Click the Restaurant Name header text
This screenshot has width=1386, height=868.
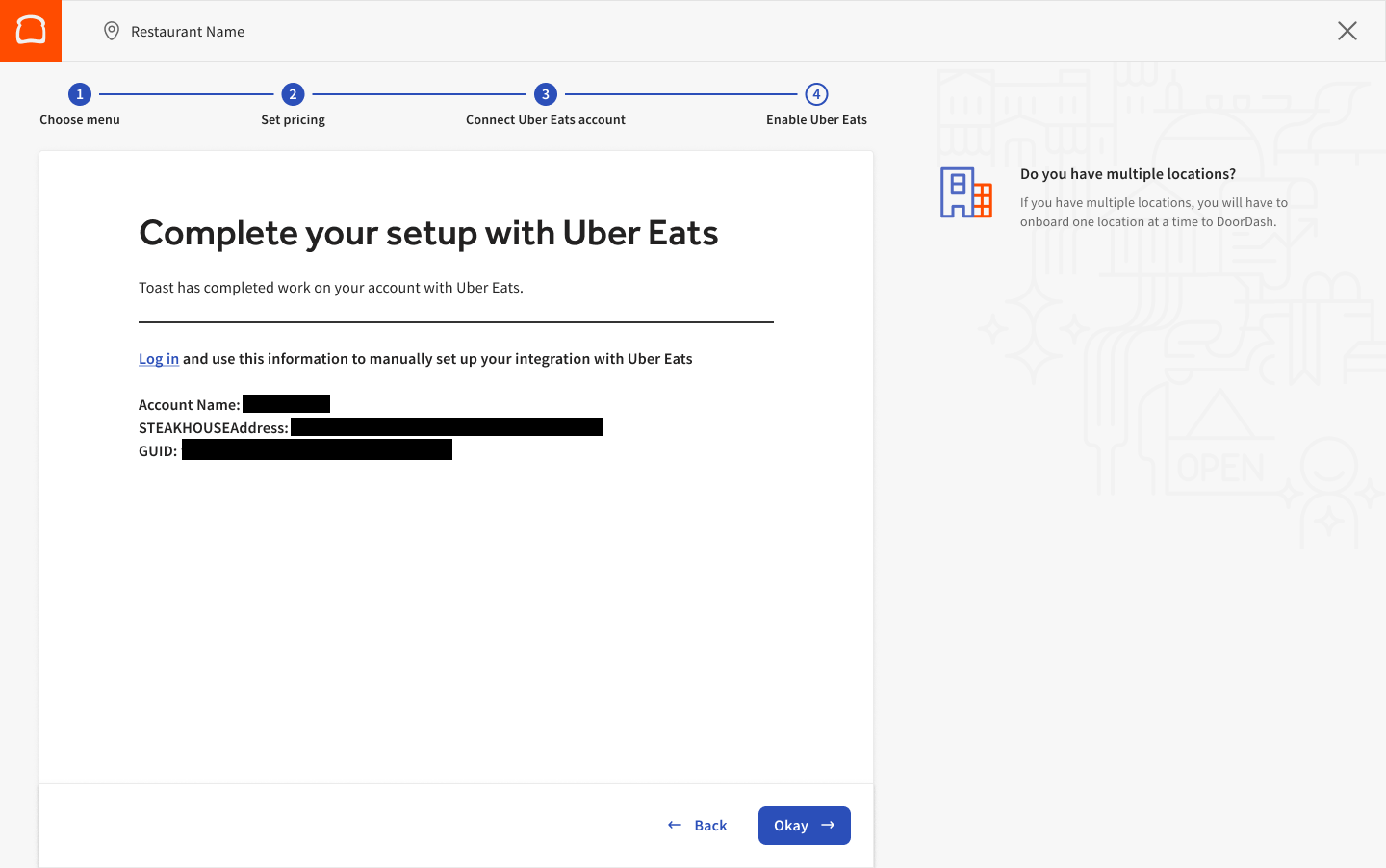click(x=187, y=31)
